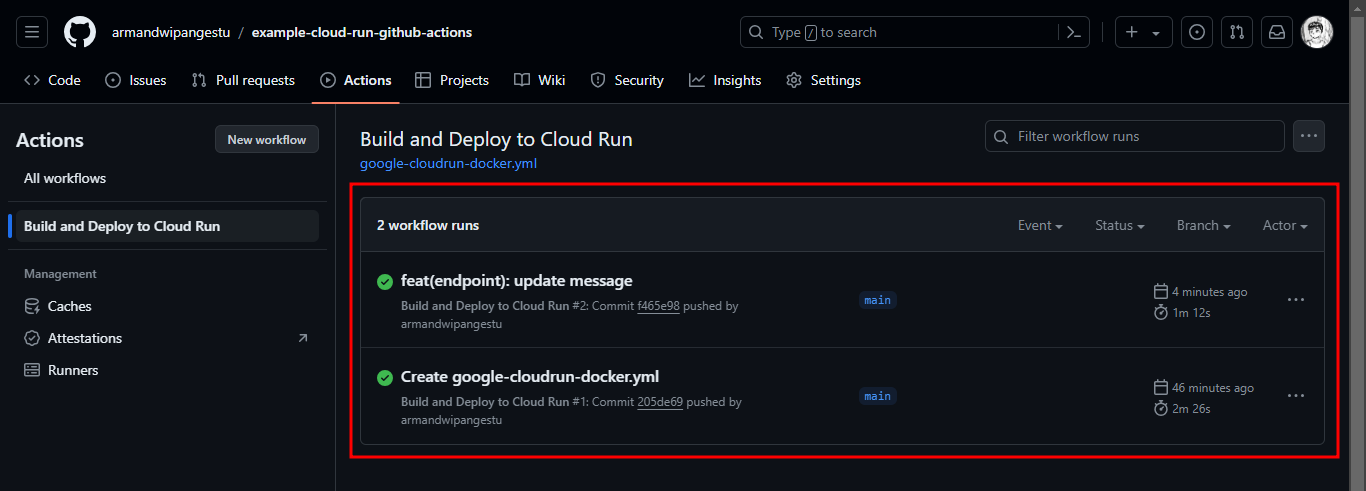This screenshot has height=491, width=1366.
Task: Open the issues icon in top header
Action: point(1196,32)
